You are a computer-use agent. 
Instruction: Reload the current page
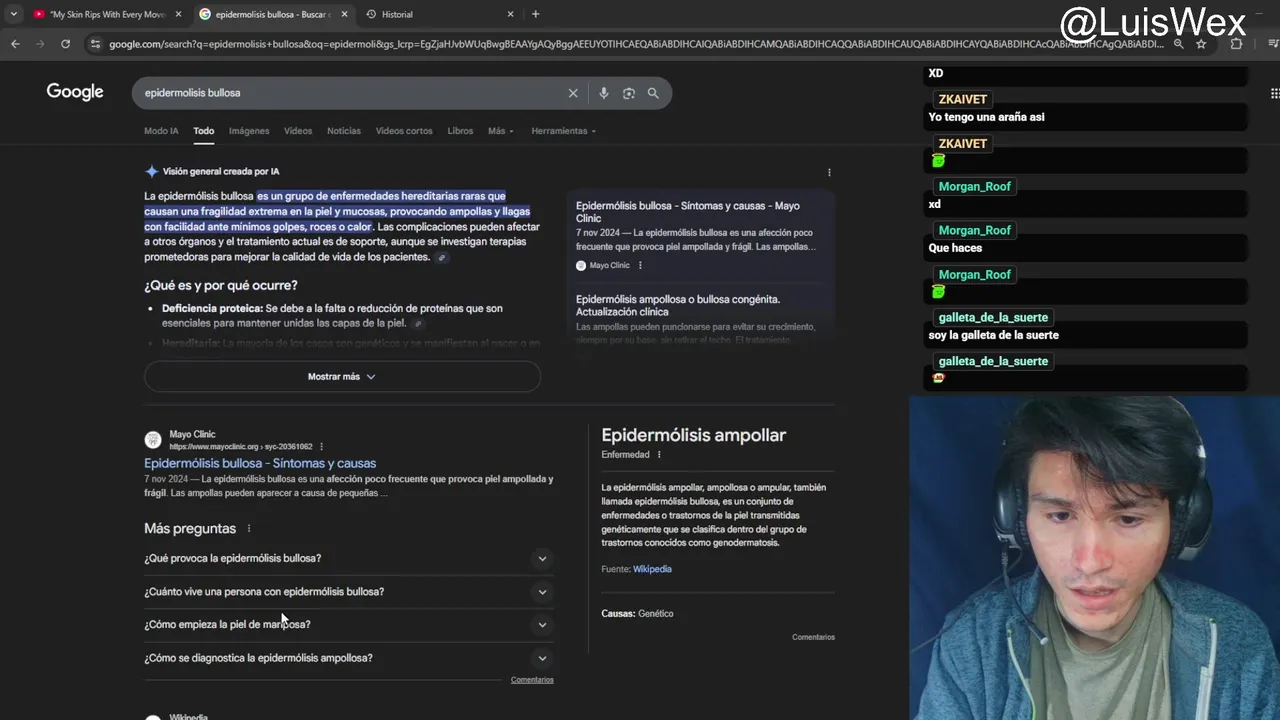point(66,44)
